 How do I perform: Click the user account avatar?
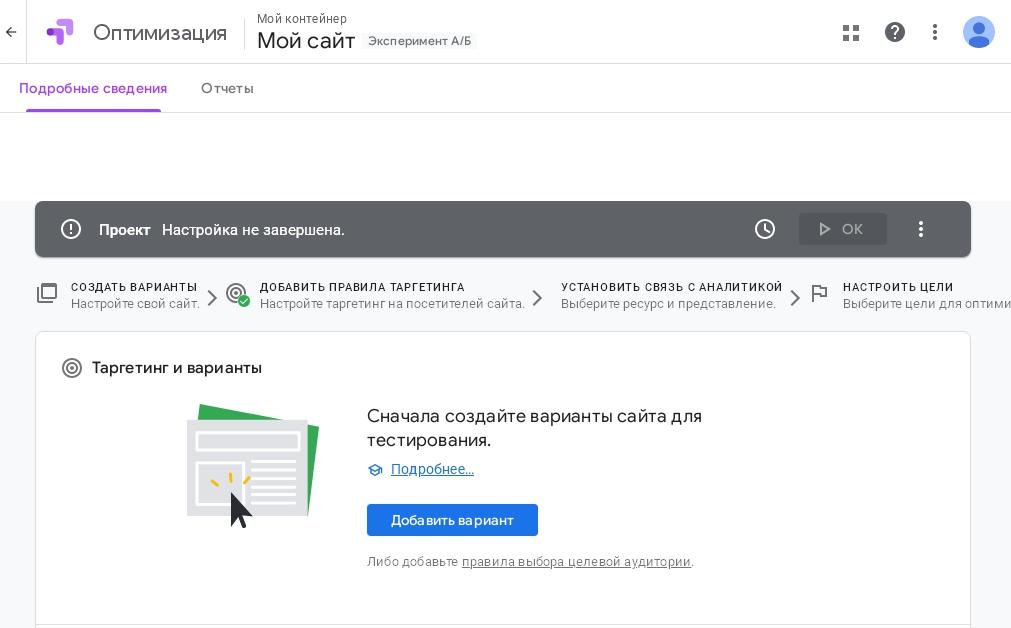978,32
